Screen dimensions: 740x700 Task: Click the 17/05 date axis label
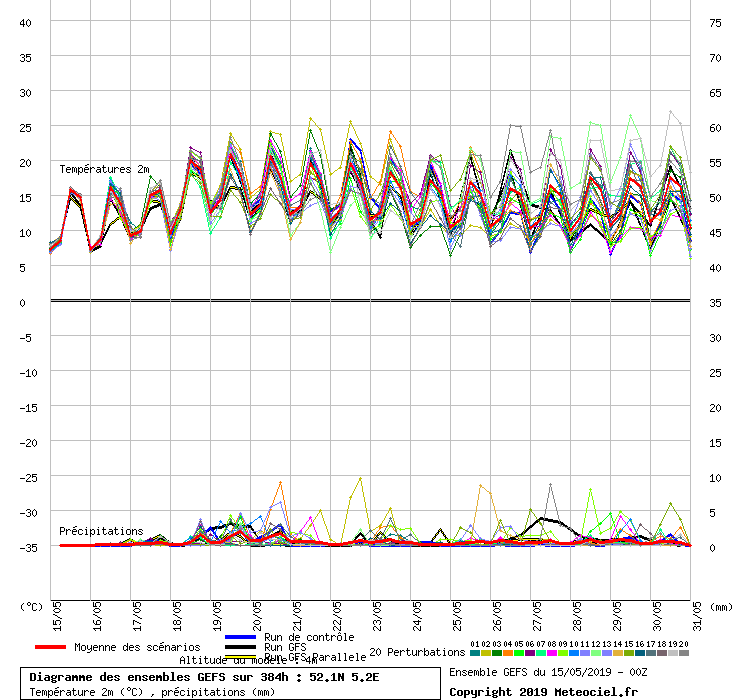[x=137, y=616]
